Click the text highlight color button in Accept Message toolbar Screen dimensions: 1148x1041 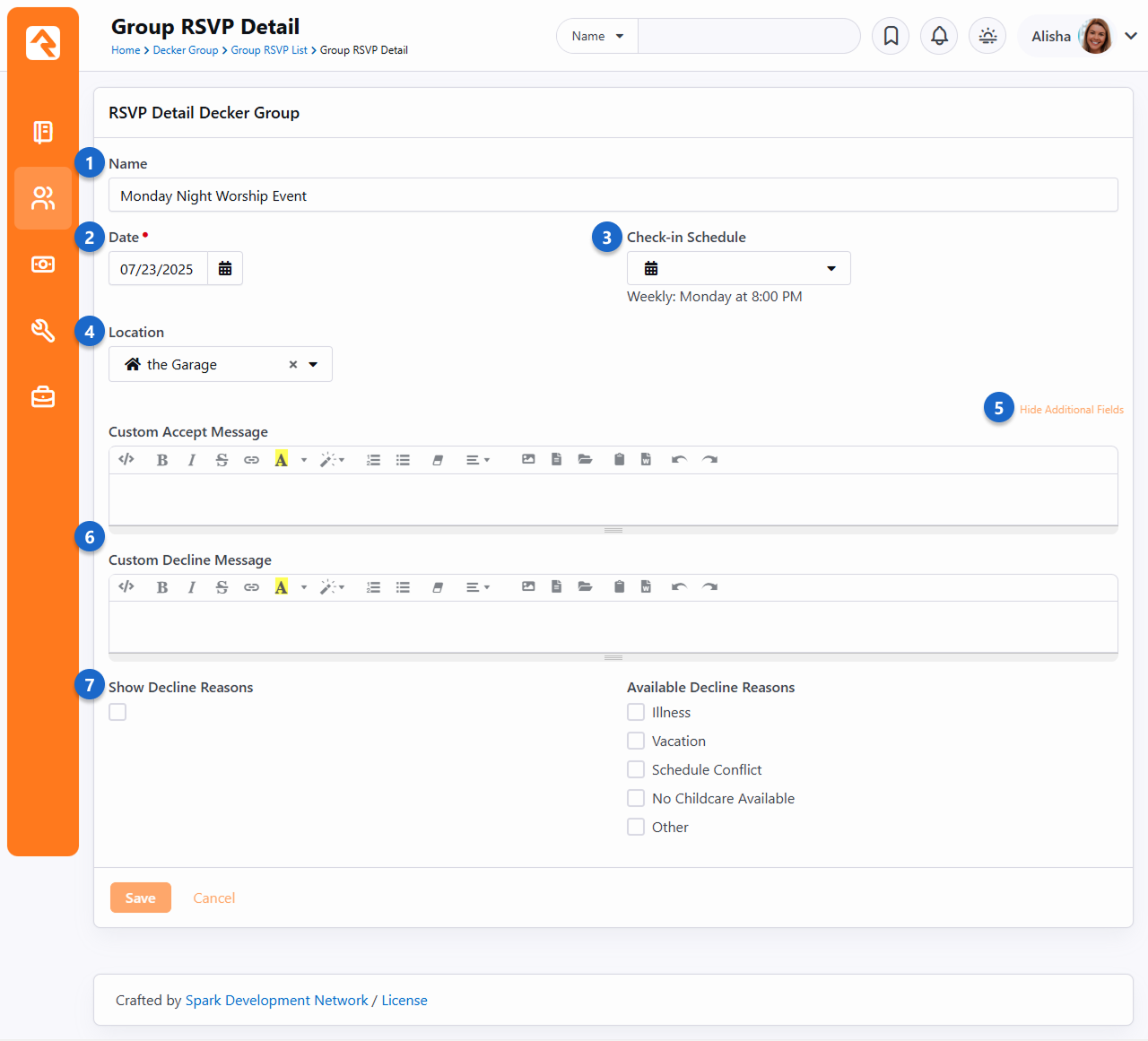pos(282,460)
